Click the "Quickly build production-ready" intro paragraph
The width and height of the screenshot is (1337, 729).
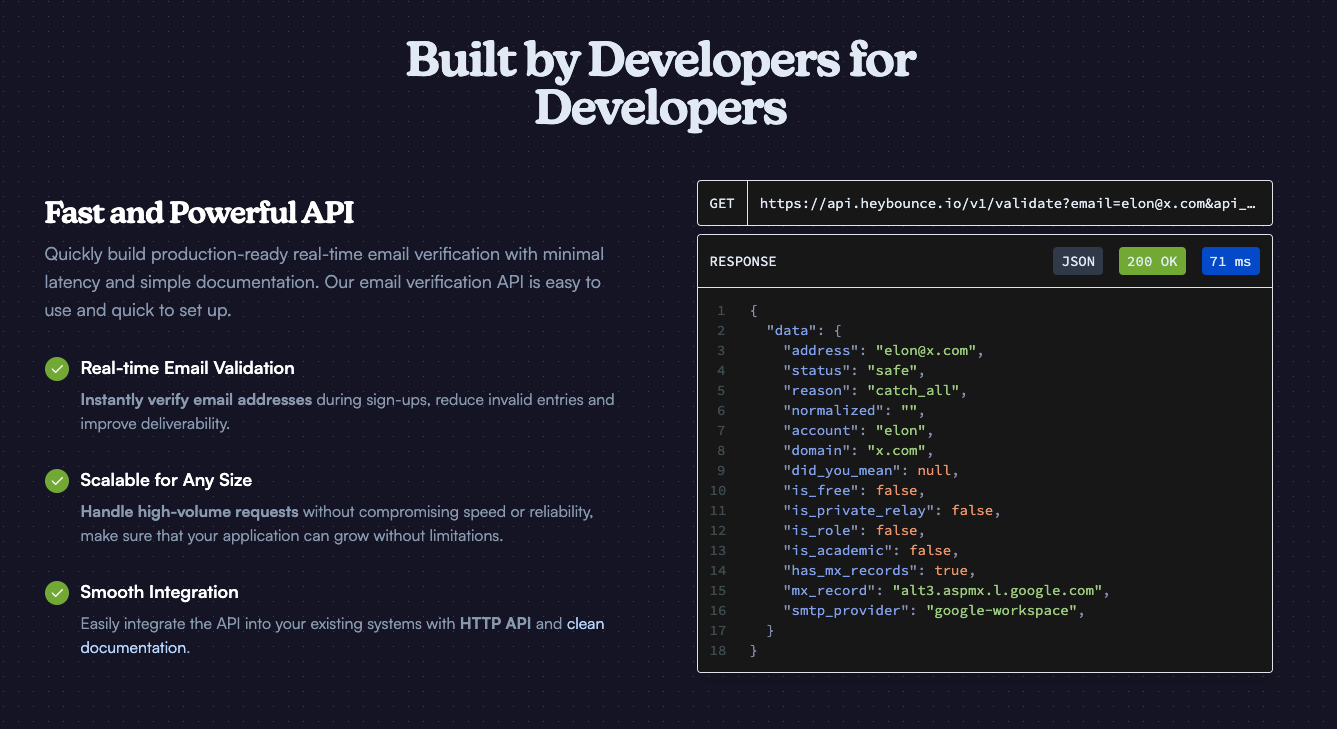(324, 282)
